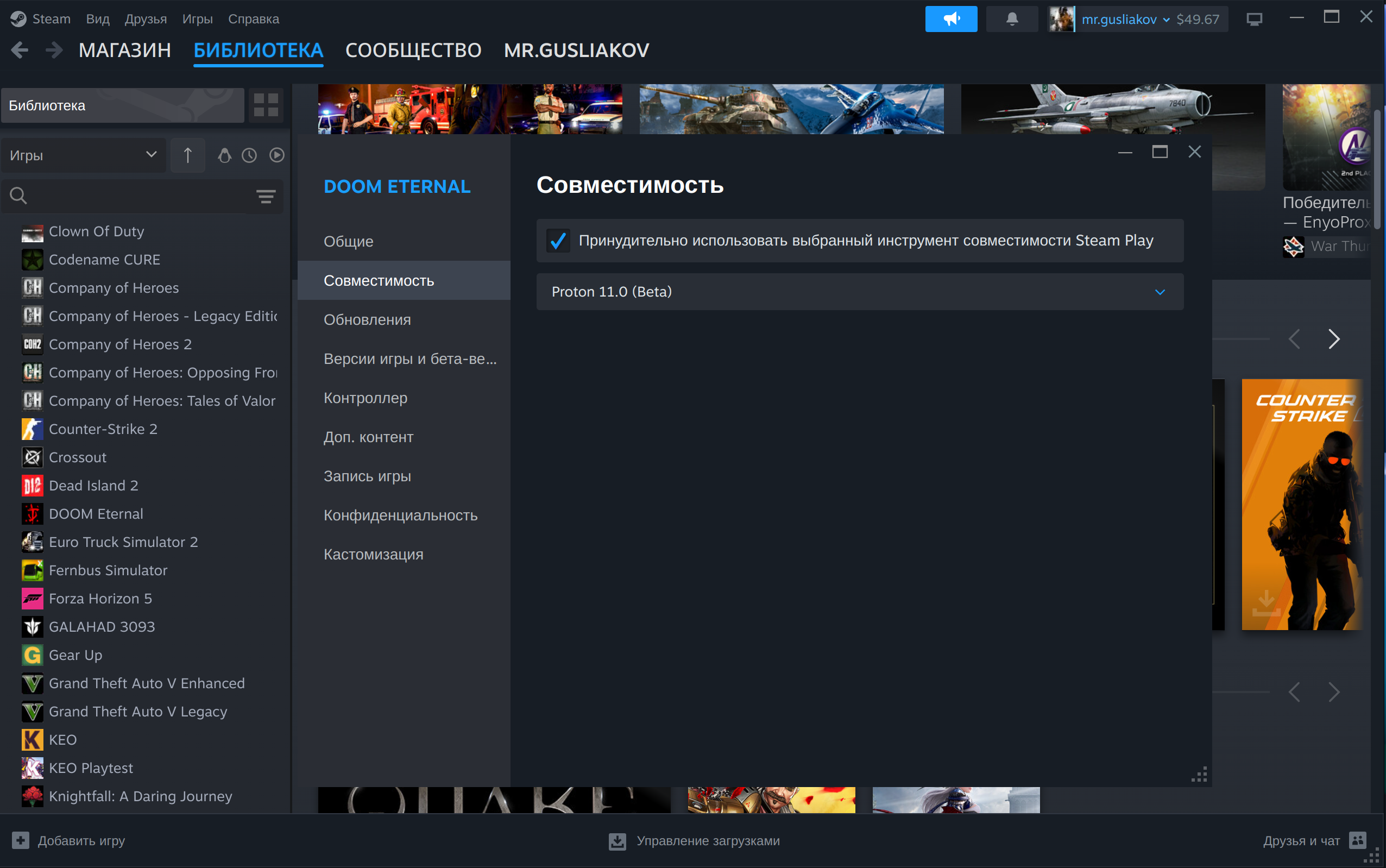1386x868 pixels.
Task: Disable forcing the Steam Play compatibility tool
Action: (558, 241)
